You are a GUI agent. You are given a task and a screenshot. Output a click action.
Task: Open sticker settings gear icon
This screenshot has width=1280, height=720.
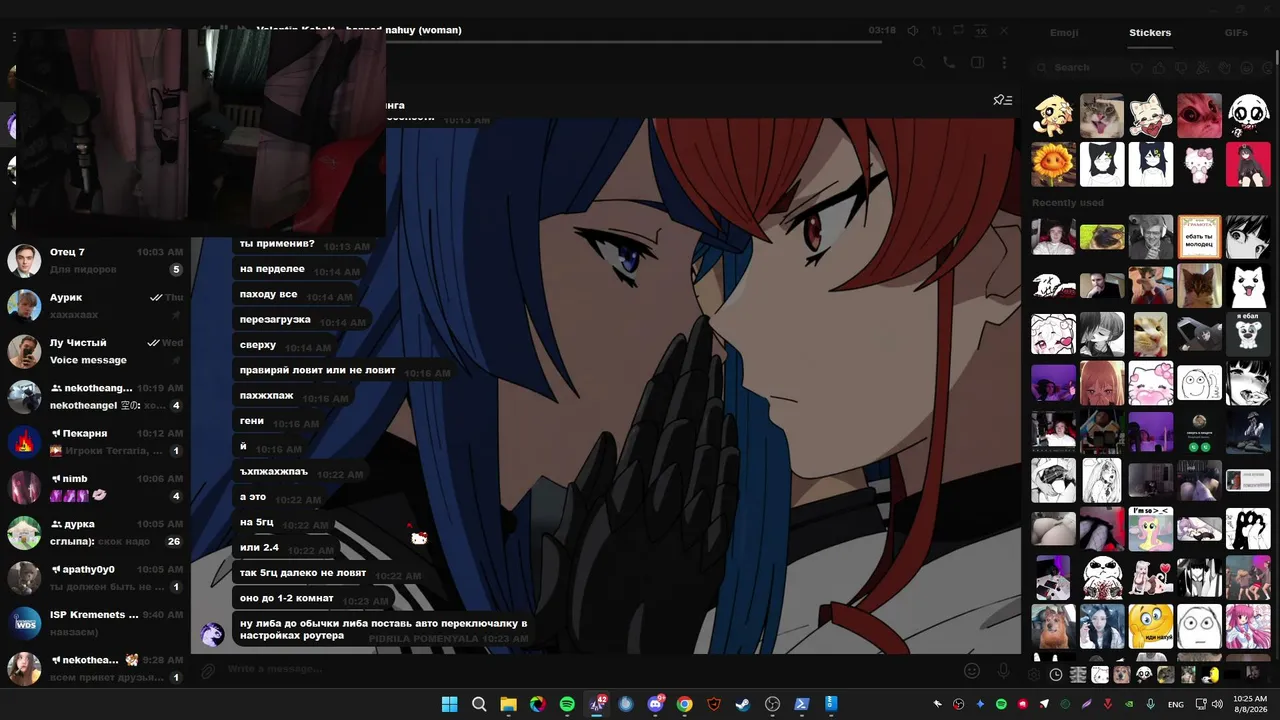tap(1035, 675)
